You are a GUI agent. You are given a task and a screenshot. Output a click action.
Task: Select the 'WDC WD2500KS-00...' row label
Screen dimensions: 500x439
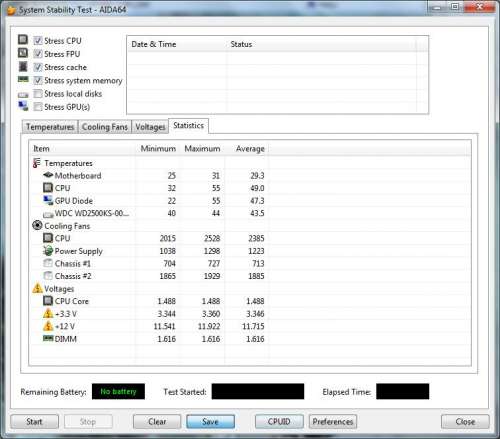(x=92, y=213)
